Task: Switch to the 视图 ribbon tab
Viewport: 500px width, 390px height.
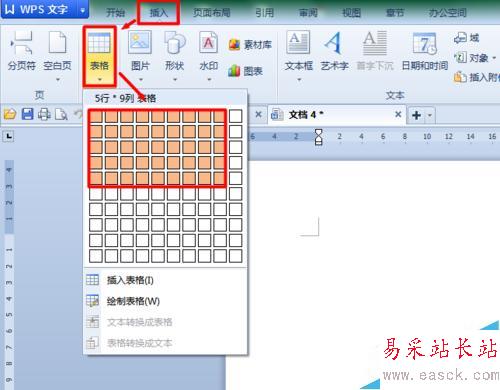Action: [351, 13]
